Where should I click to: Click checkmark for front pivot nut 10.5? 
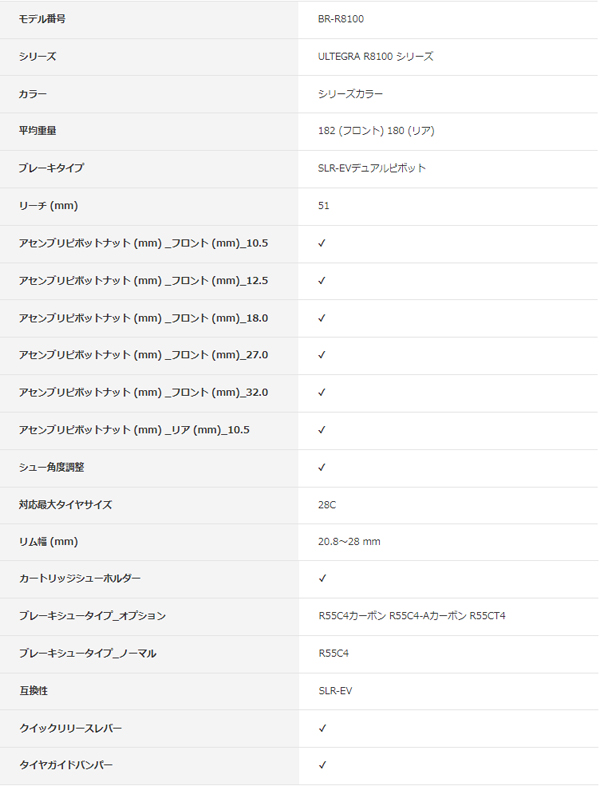322,243
